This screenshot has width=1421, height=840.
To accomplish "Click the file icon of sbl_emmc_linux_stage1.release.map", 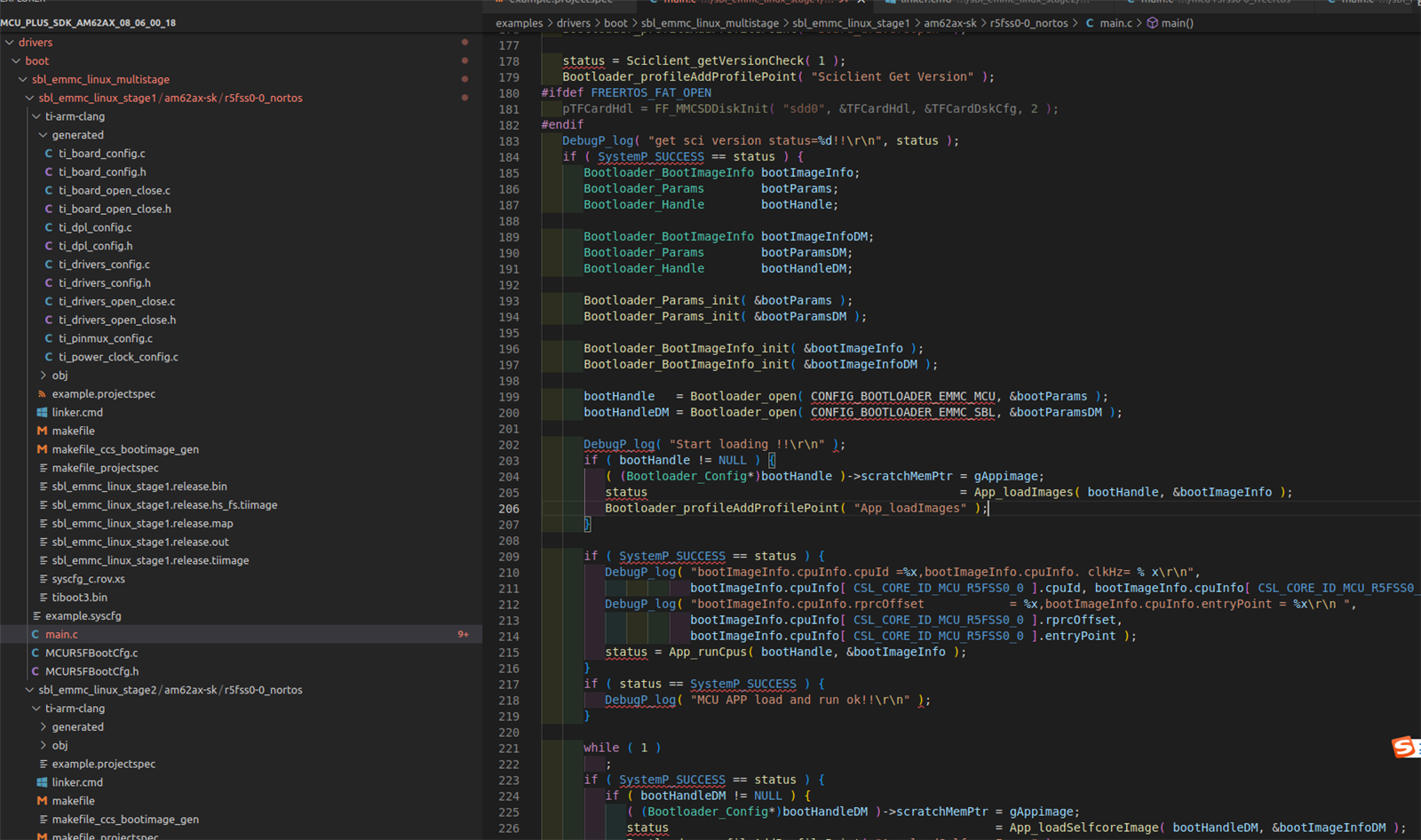I will [43, 524].
